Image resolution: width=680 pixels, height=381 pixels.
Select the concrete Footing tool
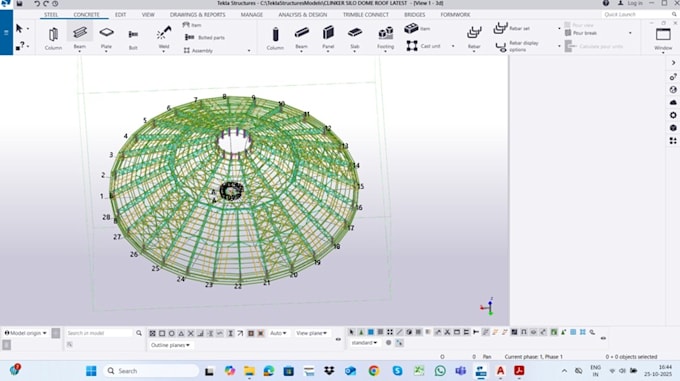[385, 38]
